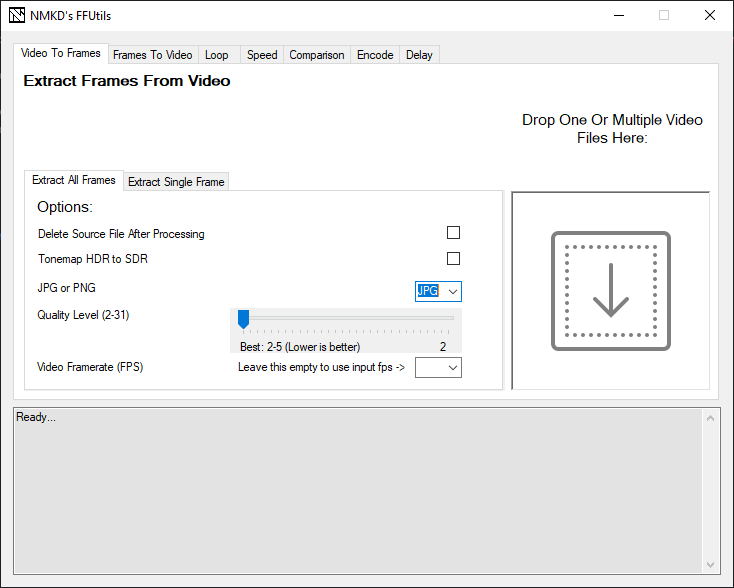Click the 'Extract Frames From Video' heading

click(127, 81)
